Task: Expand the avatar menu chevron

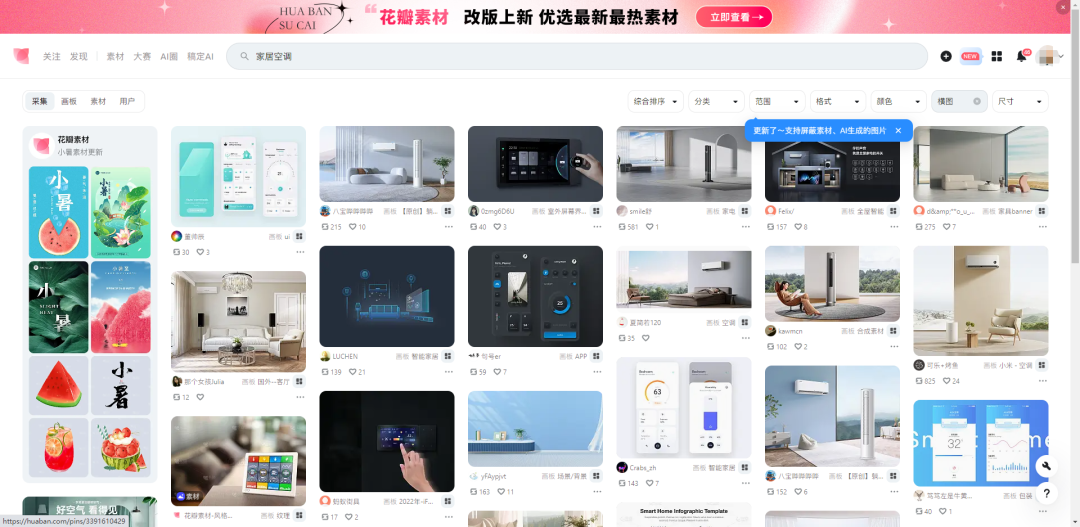Action: pyautogui.click(x=1061, y=56)
